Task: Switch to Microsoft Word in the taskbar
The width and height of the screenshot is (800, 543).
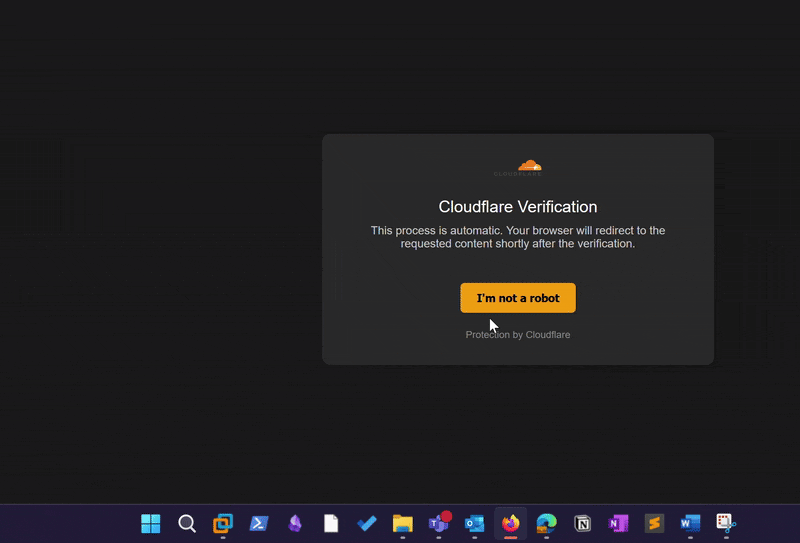Action: click(690, 523)
